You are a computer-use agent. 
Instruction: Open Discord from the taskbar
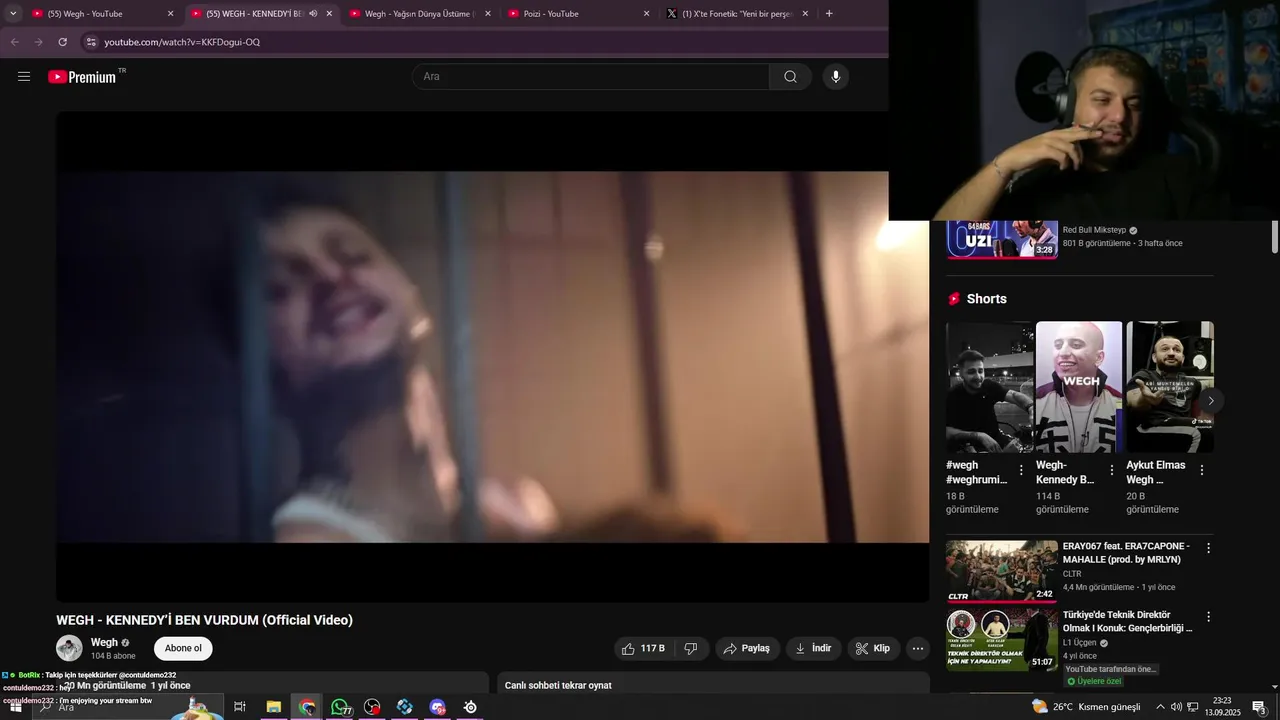(x=437, y=707)
